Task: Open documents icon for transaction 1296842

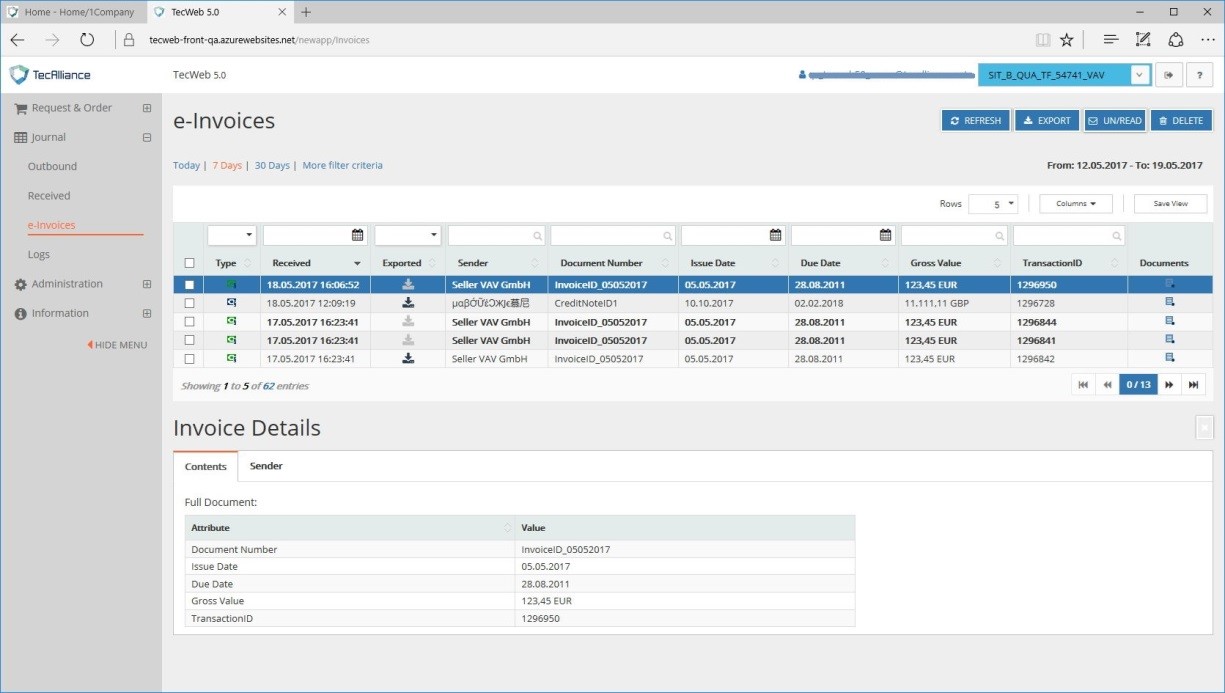Action: (x=1169, y=358)
